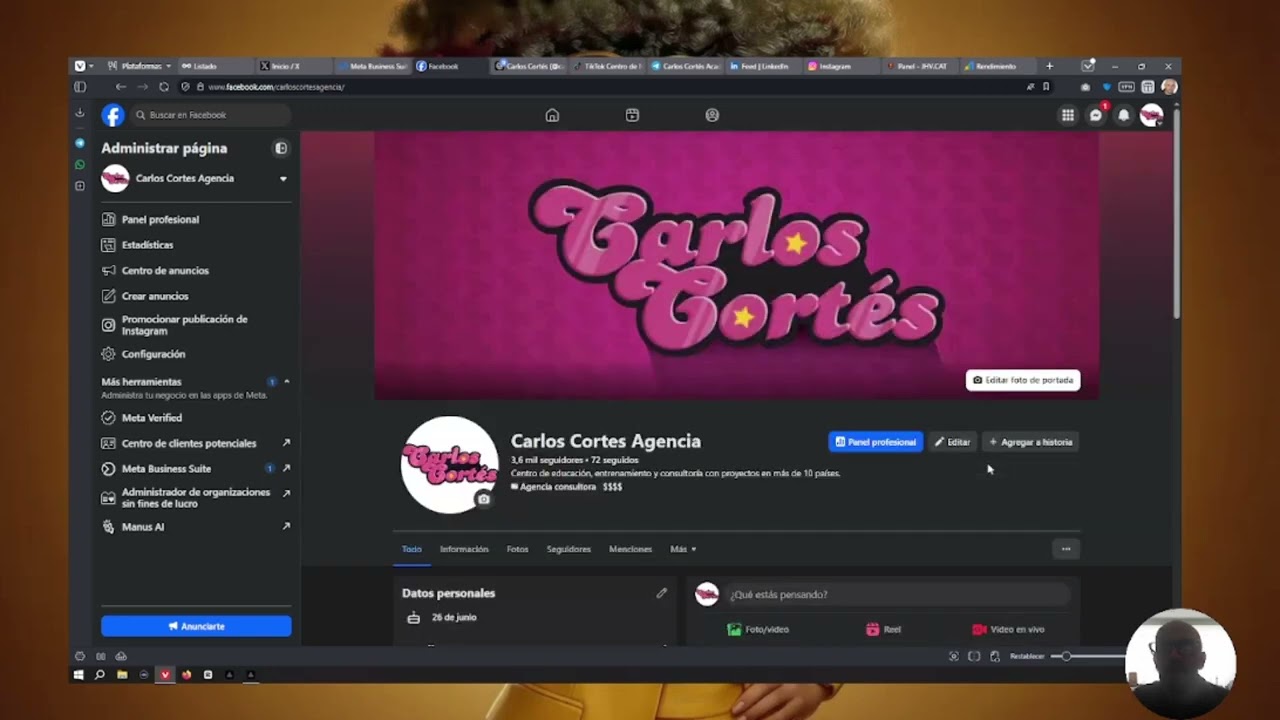The width and height of the screenshot is (1280, 720).
Task: Click Editar foto de portada button
Action: pyautogui.click(x=1023, y=380)
